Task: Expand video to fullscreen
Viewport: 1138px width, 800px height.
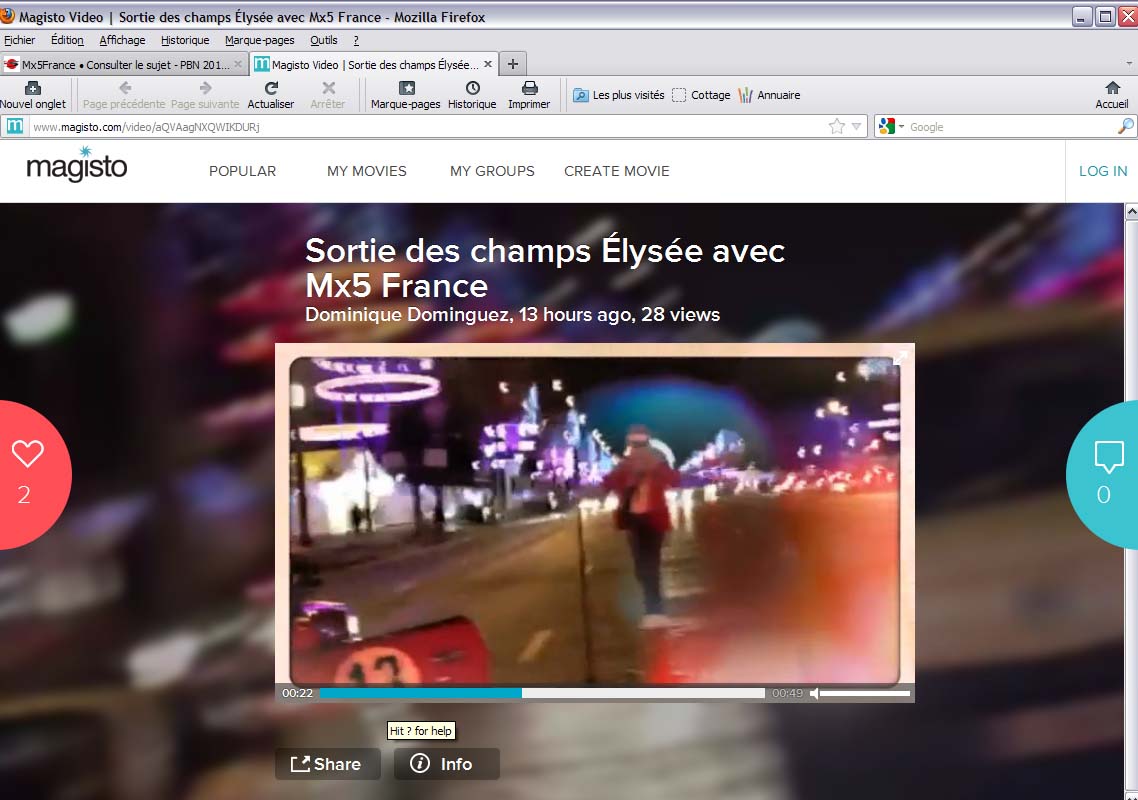Action: tap(900, 357)
